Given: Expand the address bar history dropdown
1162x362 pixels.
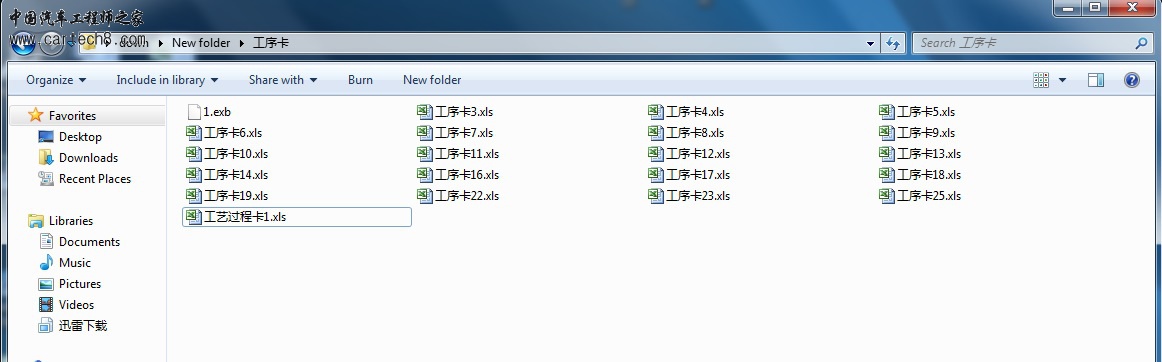Looking at the screenshot, I should click(871, 43).
